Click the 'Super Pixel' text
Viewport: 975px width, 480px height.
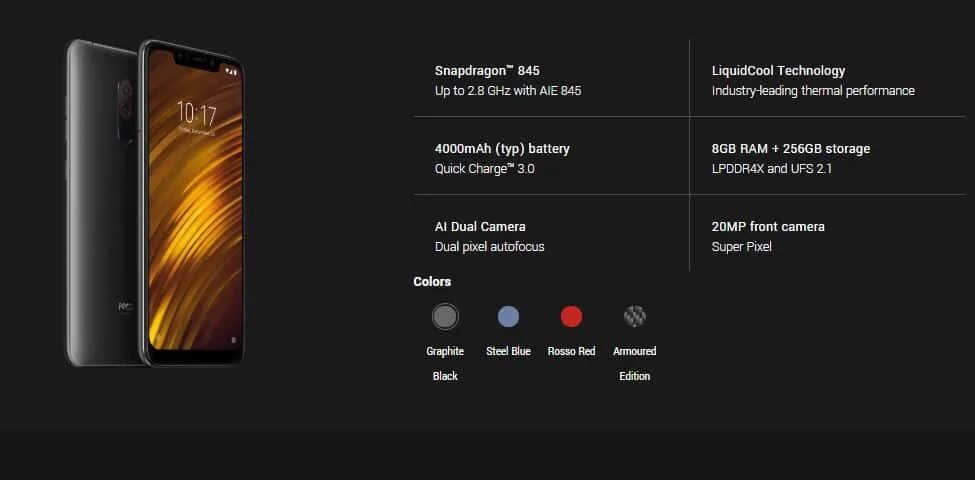point(742,247)
